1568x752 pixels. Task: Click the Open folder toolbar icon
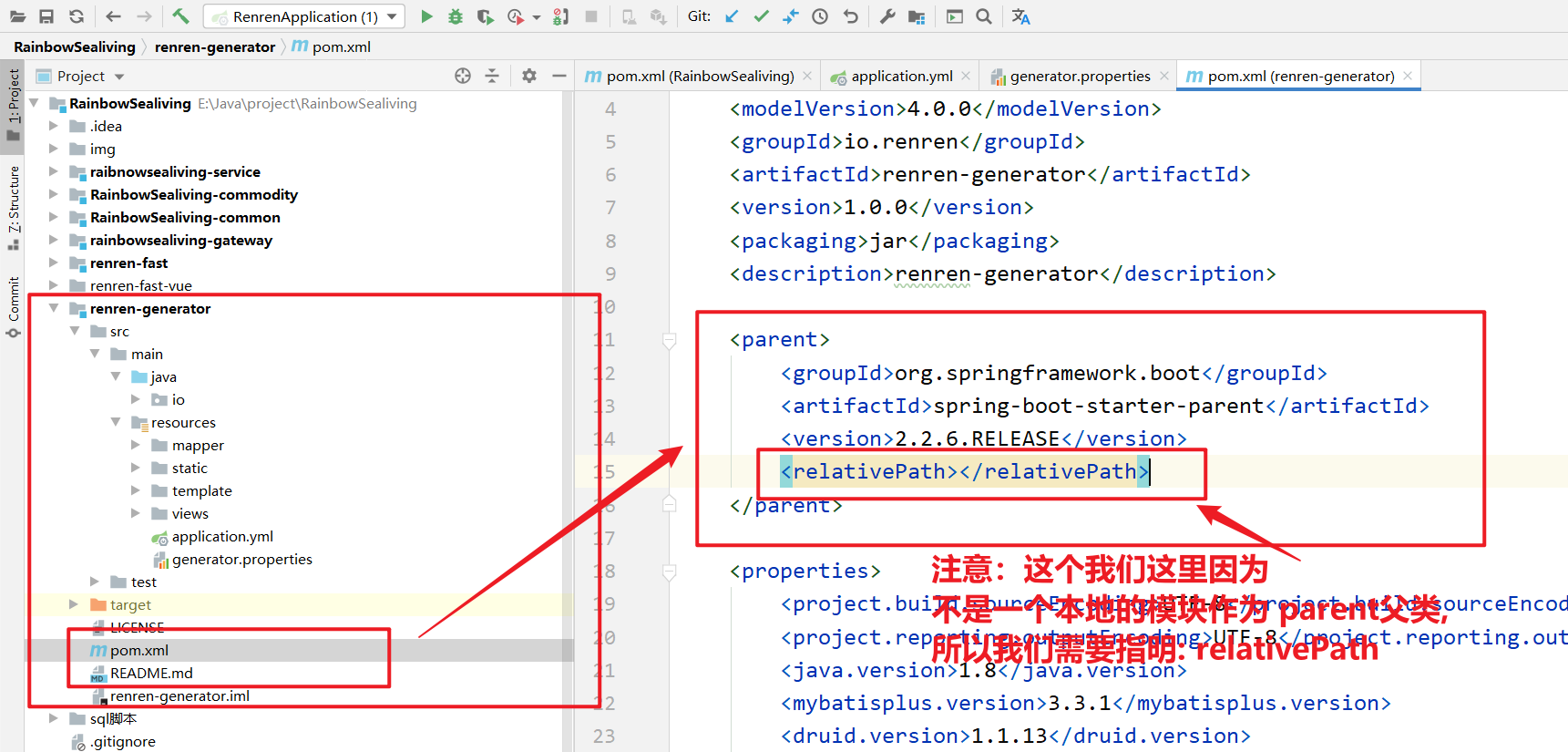tap(17, 16)
